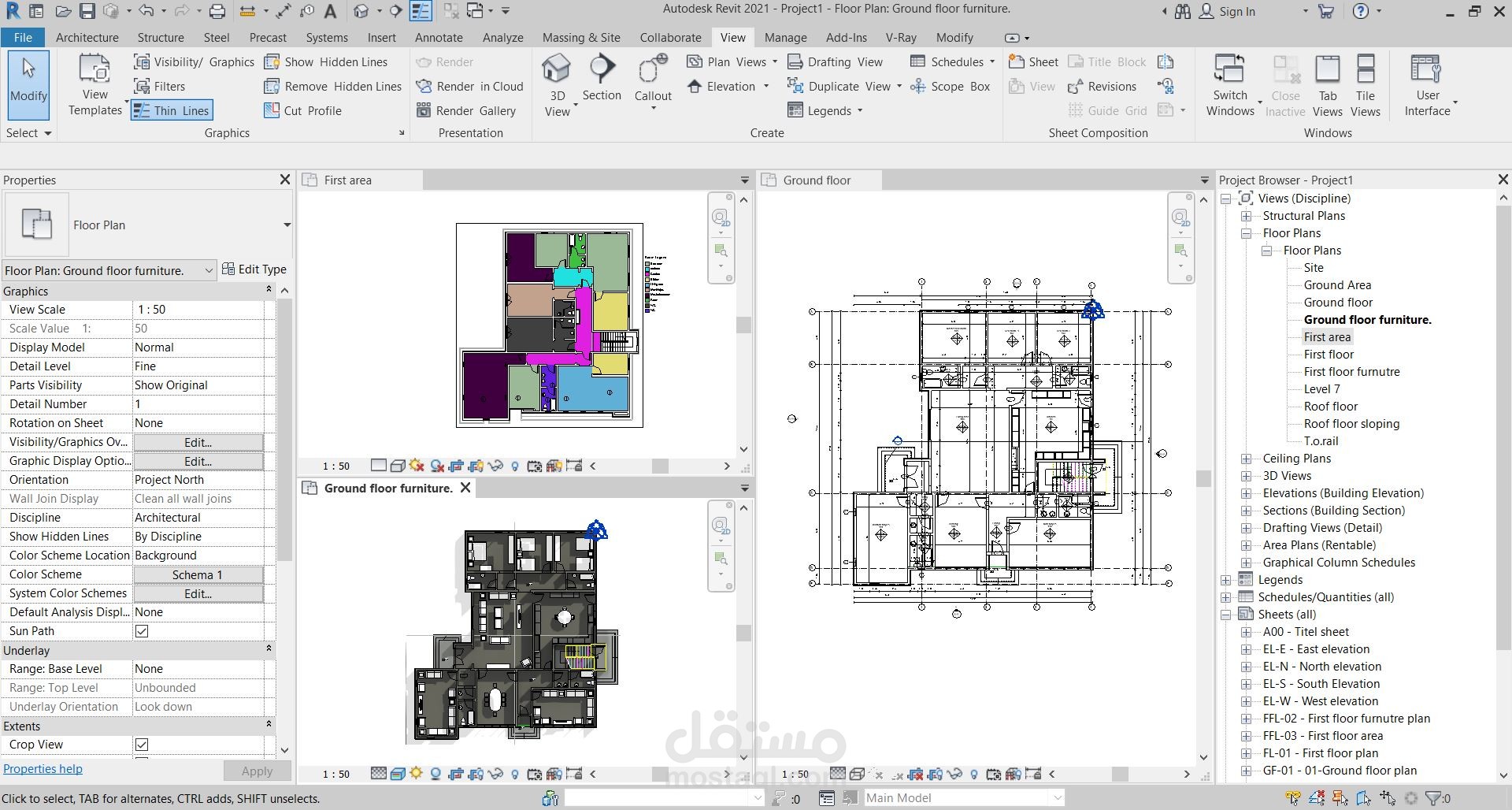Open the Properties help link
This screenshot has height=810, width=1512.
pyautogui.click(x=43, y=769)
